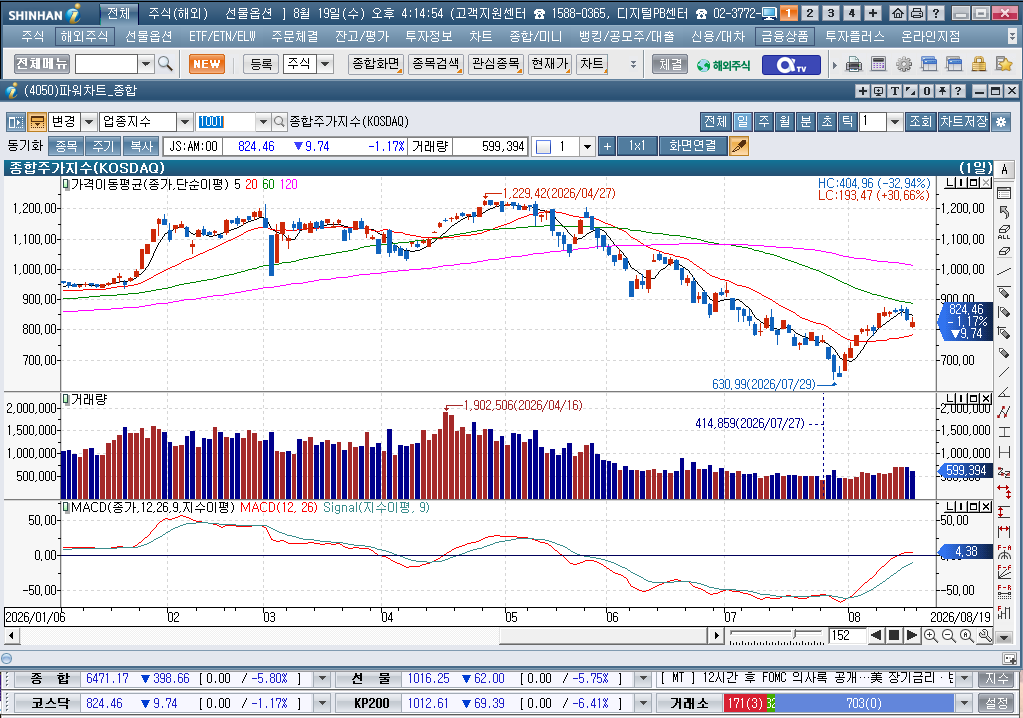Screen dimensions: 1023x718
Task: Click home icon in main title bar
Action: point(898,13)
